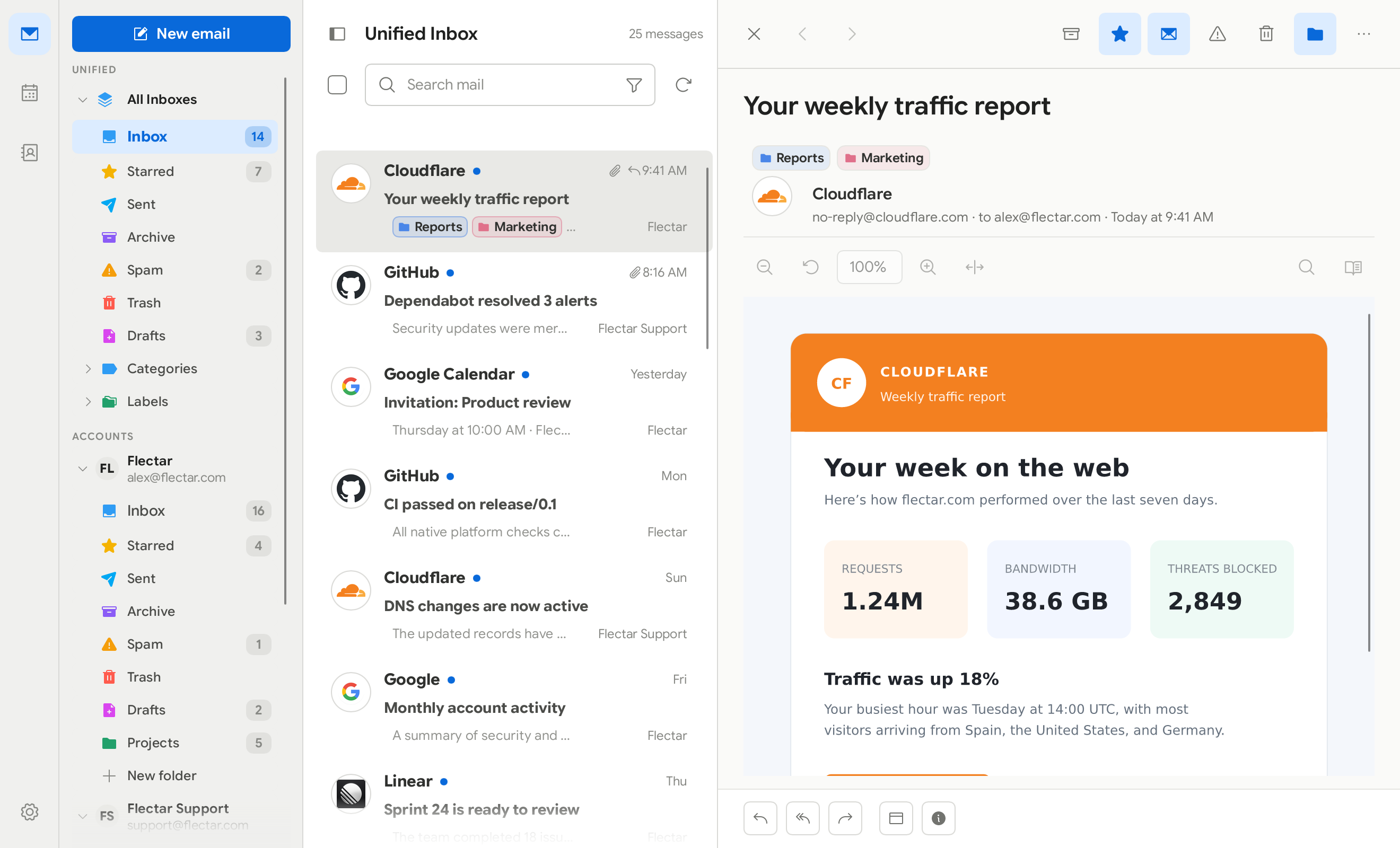
Task: Refresh the message list
Action: [683, 85]
